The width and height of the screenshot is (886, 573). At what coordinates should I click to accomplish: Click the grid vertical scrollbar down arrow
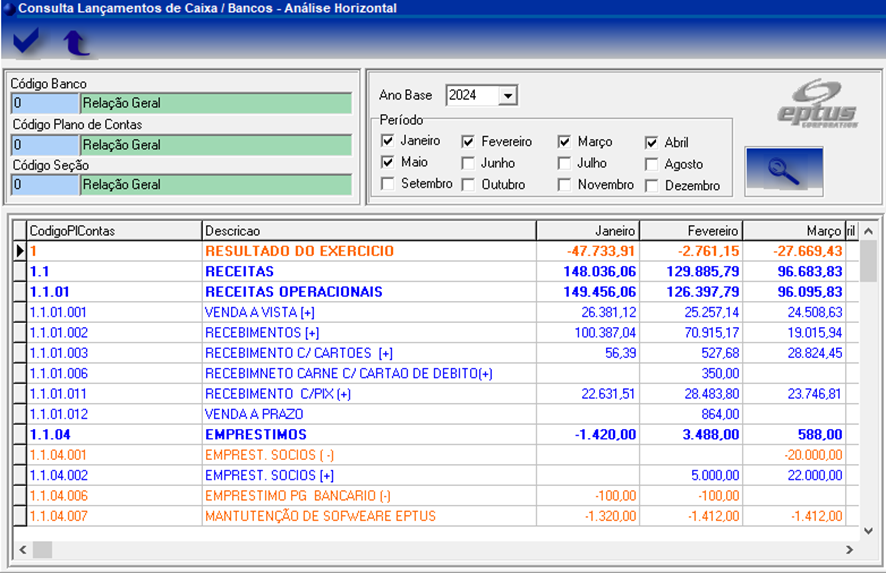(868, 530)
